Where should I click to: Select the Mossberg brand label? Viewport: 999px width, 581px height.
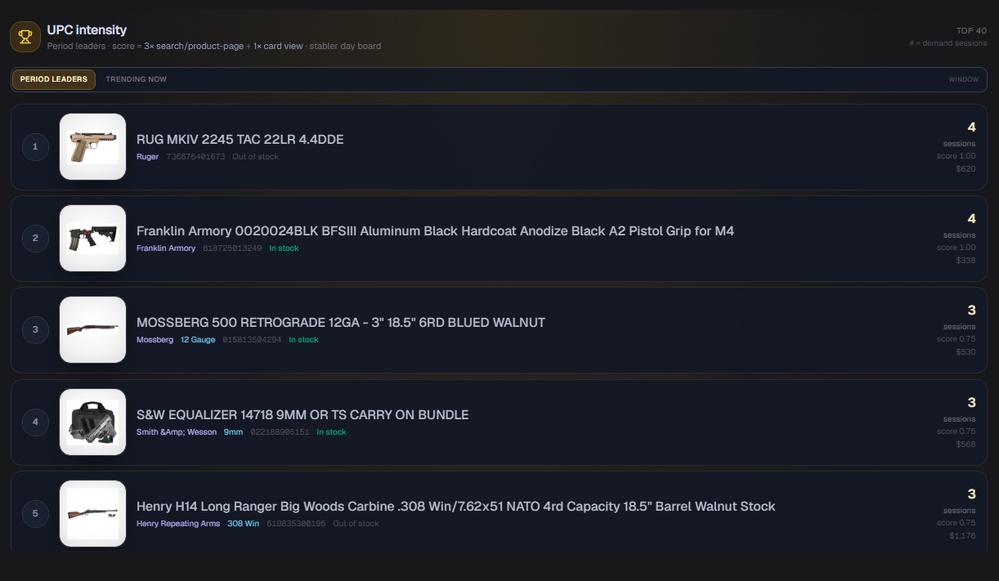(155, 340)
